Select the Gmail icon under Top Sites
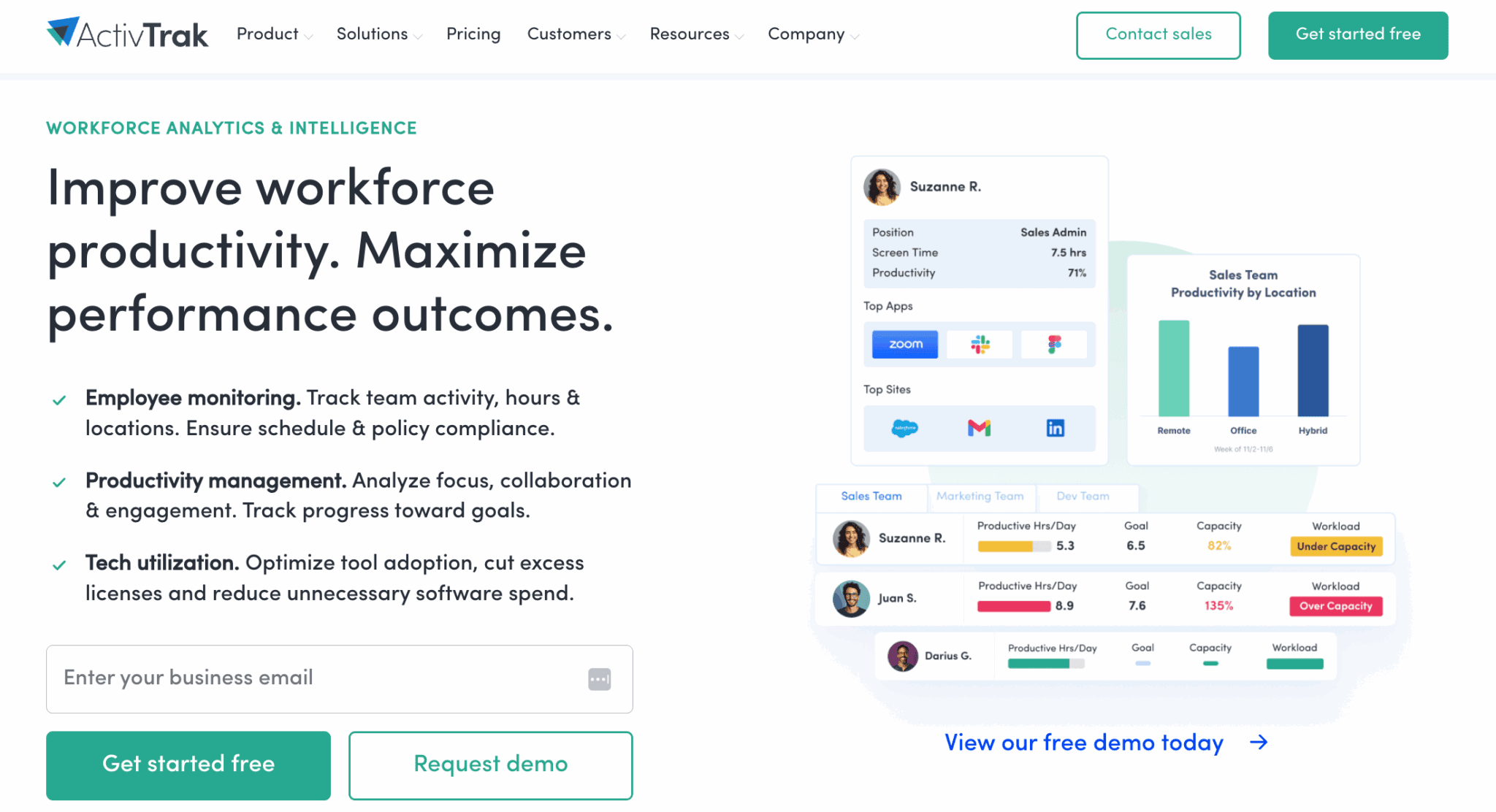Image resolution: width=1496 pixels, height=812 pixels. click(x=980, y=429)
